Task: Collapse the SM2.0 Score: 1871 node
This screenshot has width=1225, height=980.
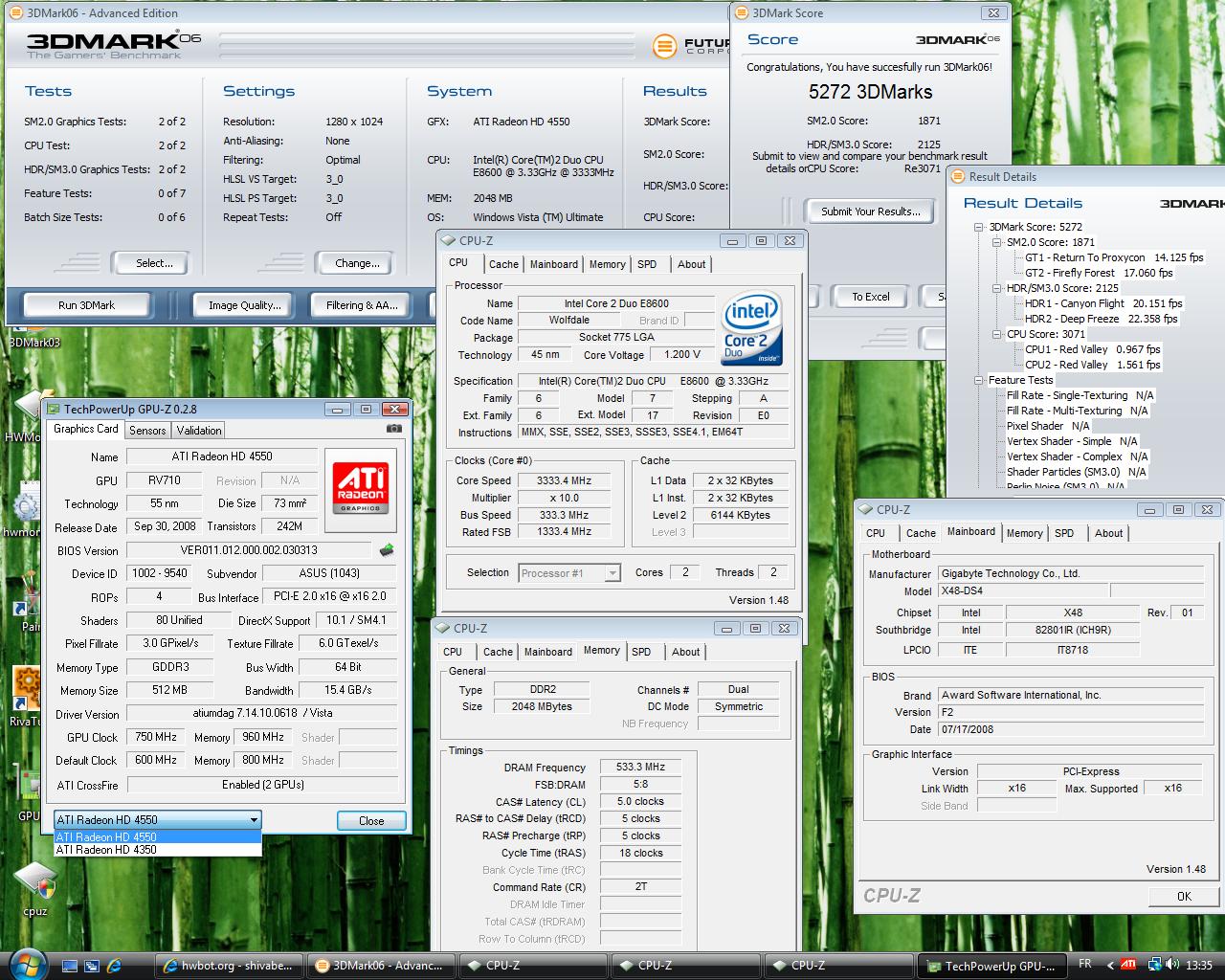Action: [996, 242]
